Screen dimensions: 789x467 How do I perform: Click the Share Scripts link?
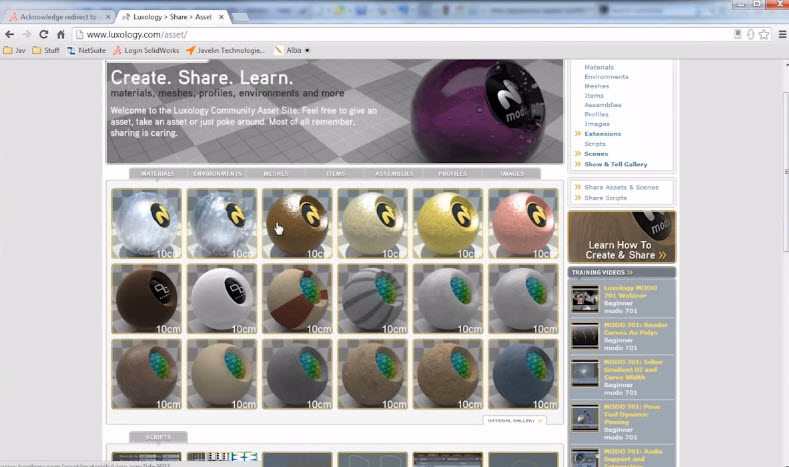click(x=605, y=198)
